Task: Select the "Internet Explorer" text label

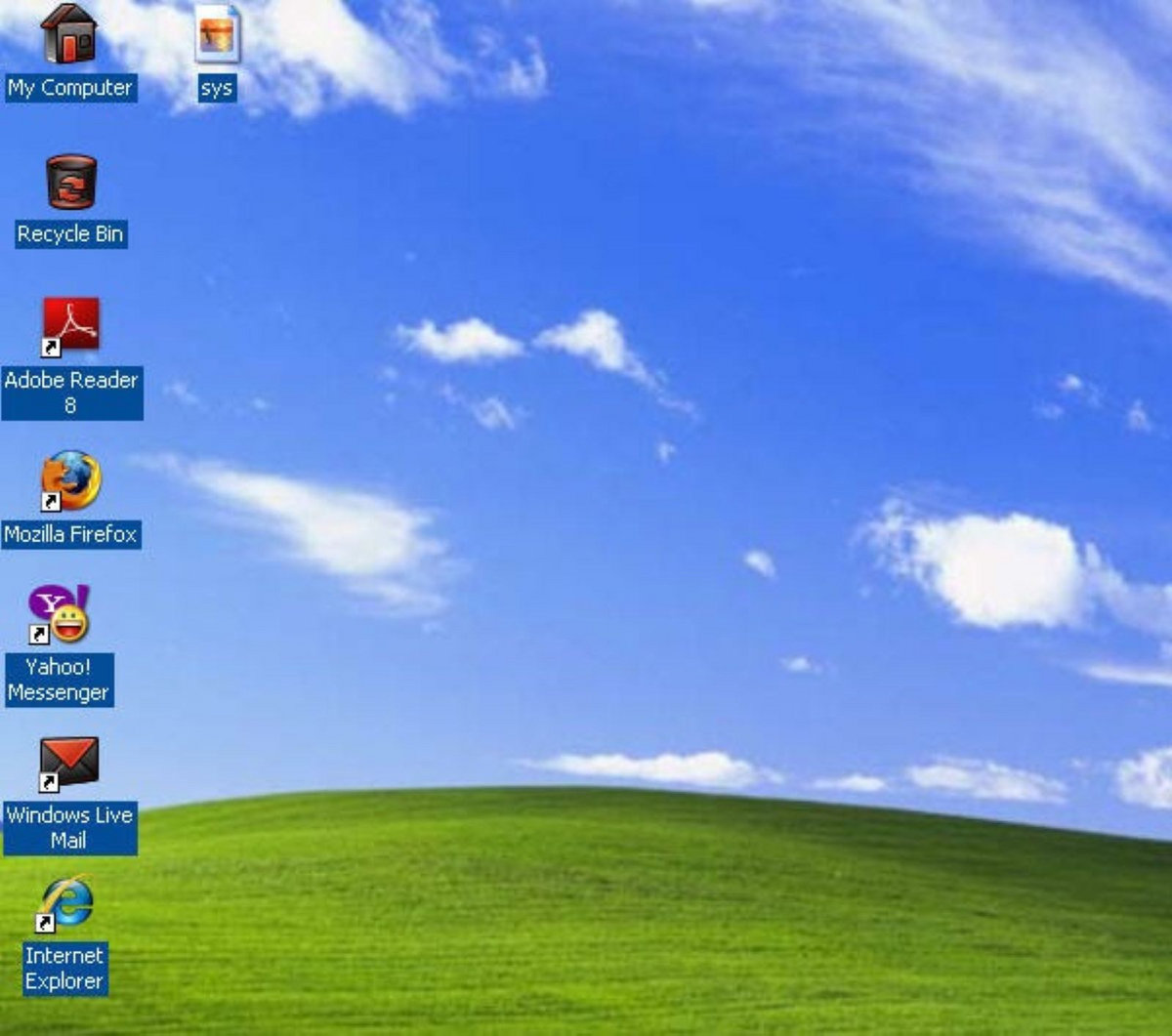Action: pyautogui.click(x=64, y=968)
